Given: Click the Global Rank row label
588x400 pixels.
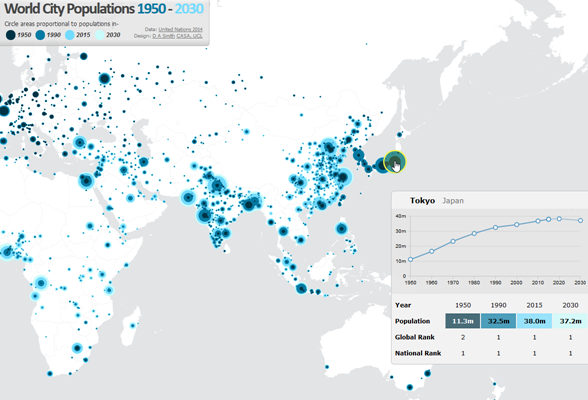Looking at the screenshot, I should click(415, 337).
